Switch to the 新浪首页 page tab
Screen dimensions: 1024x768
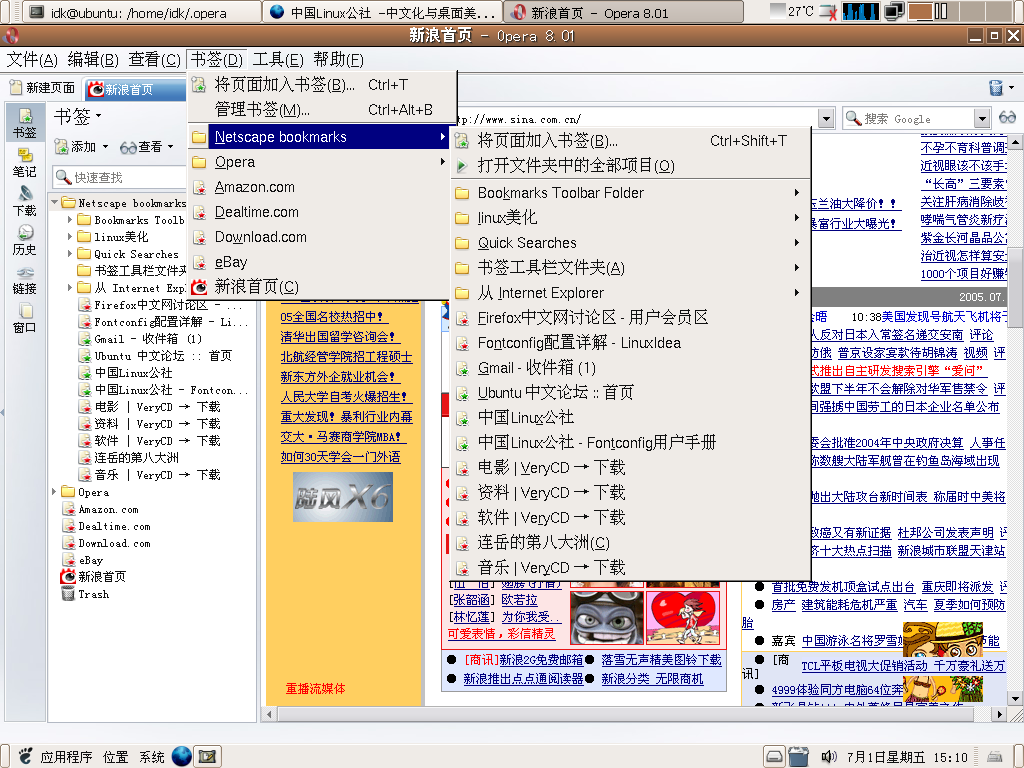pyautogui.click(x=136, y=89)
